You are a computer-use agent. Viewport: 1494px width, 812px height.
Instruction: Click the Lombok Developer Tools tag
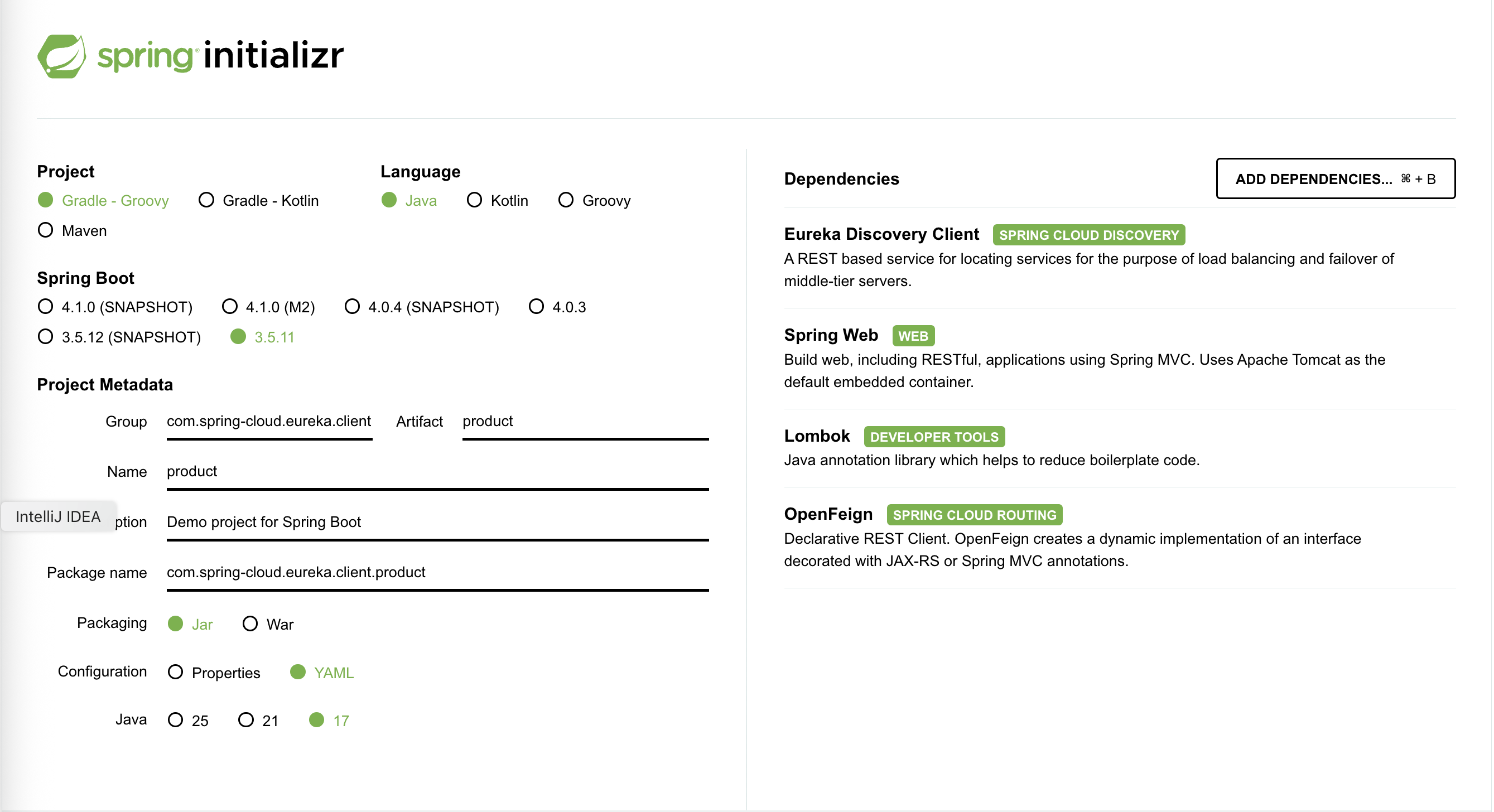coord(934,437)
